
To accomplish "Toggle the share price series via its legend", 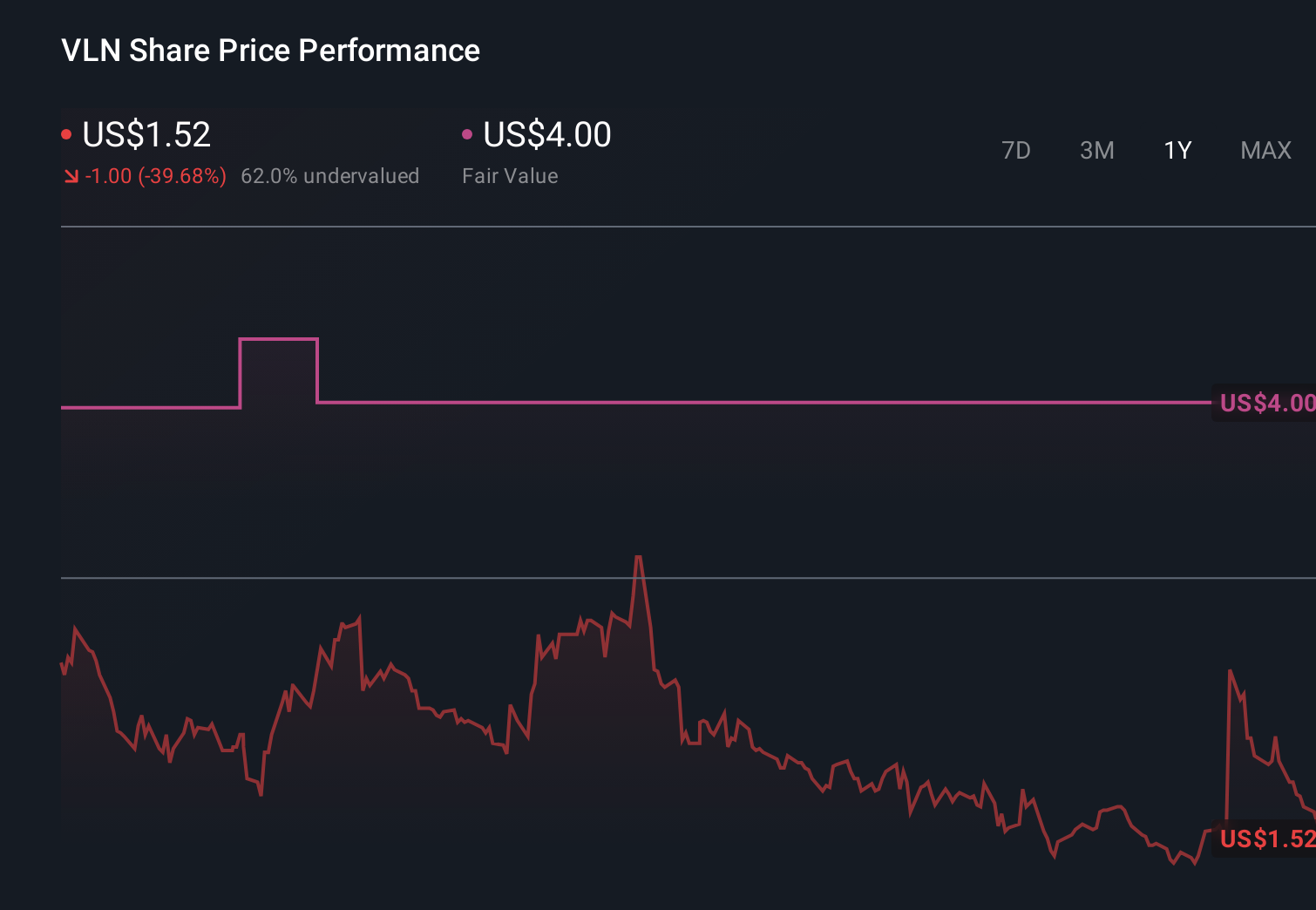I will click(146, 134).
